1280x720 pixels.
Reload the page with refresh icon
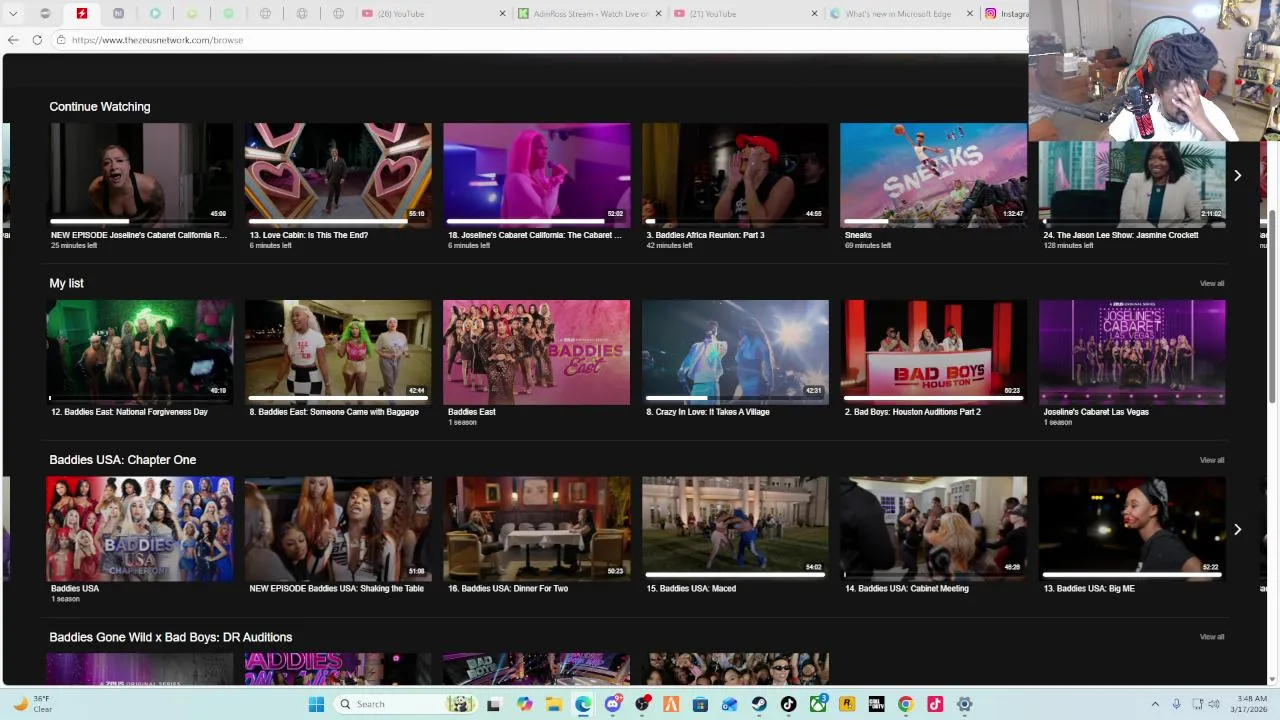[x=37, y=40]
